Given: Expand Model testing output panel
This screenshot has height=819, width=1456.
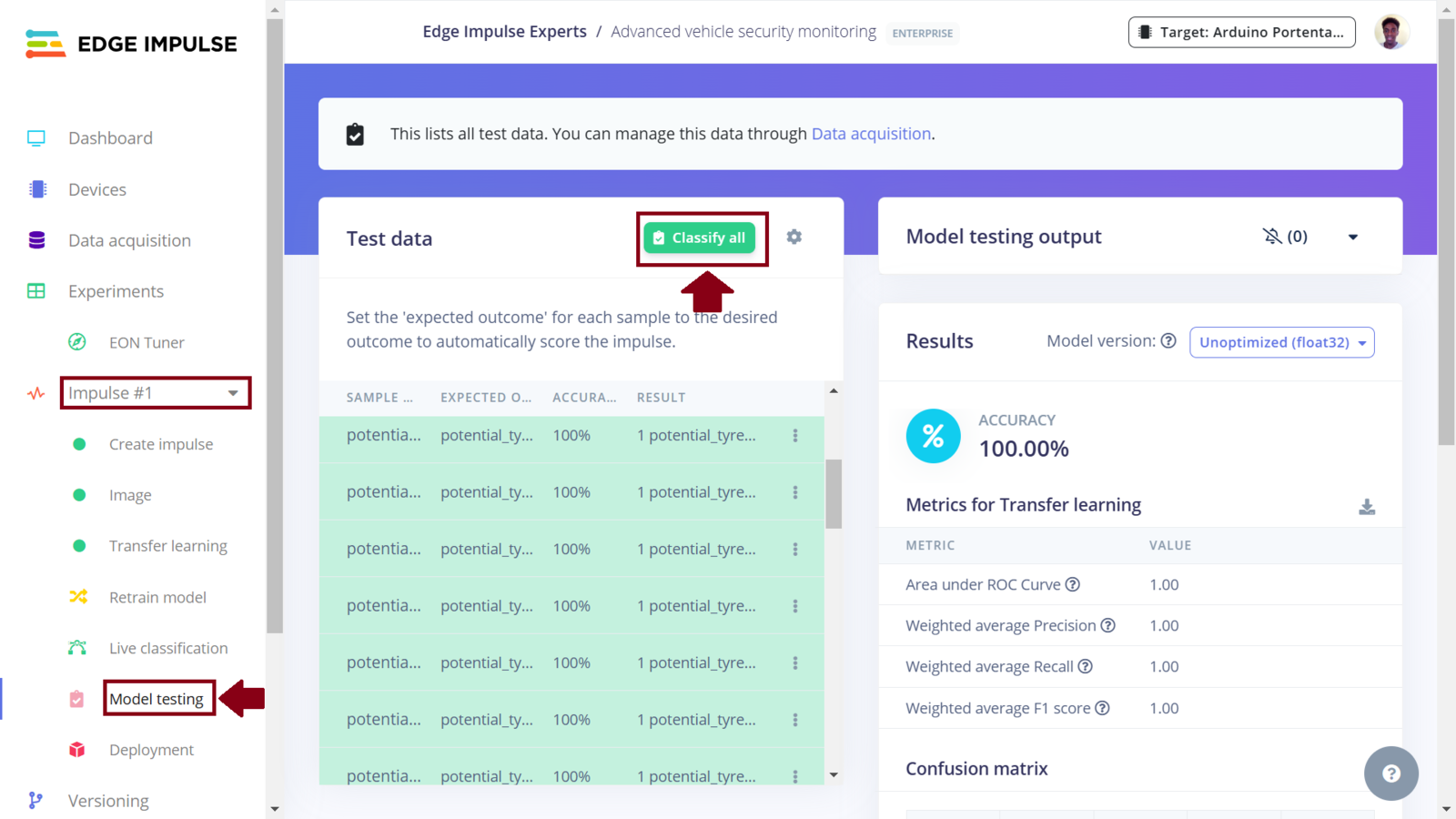Looking at the screenshot, I should point(1353,237).
